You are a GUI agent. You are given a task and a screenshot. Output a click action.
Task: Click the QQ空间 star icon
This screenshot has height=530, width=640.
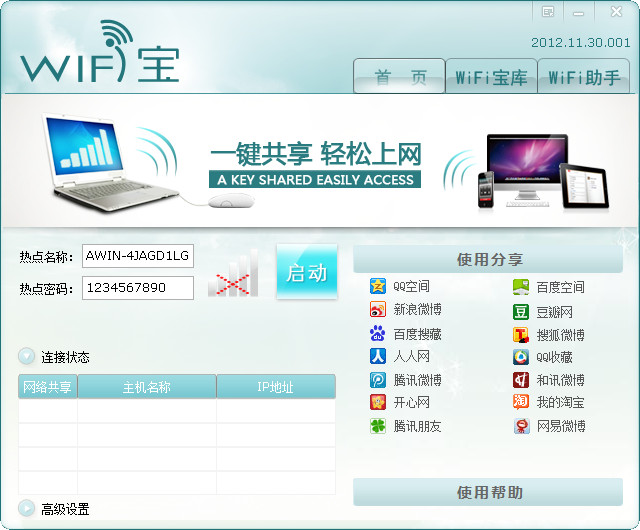[x=378, y=286]
